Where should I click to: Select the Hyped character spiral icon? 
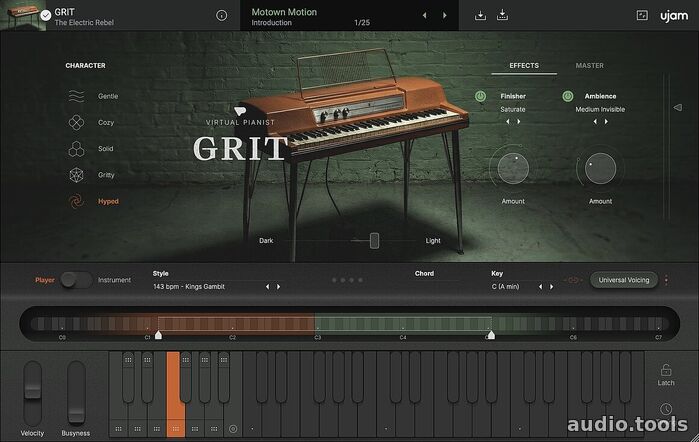76,201
